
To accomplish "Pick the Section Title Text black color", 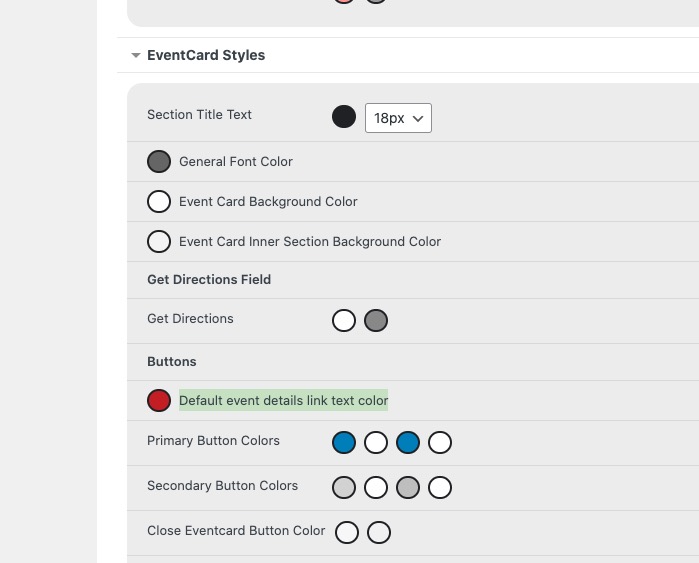I will (344, 117).
